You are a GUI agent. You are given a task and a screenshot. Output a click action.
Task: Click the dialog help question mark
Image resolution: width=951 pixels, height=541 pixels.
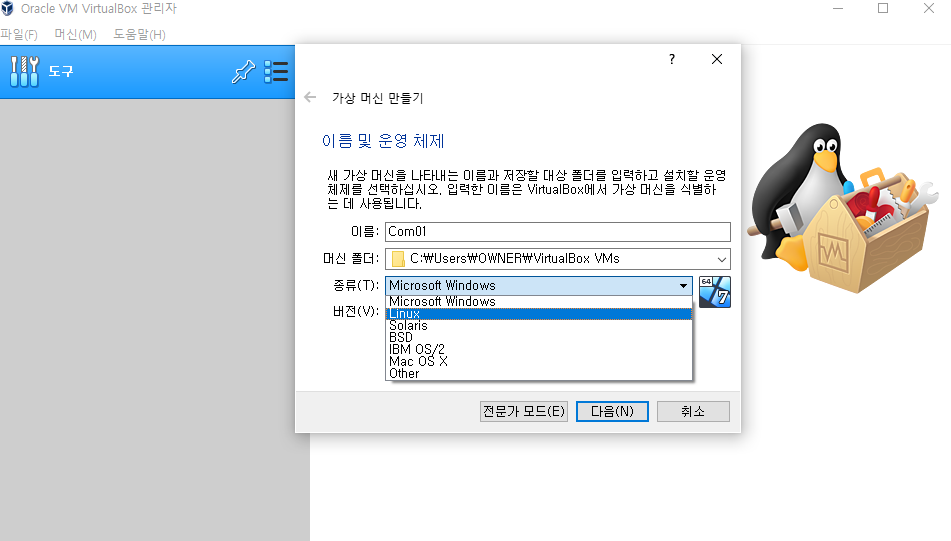coord(671,59)
